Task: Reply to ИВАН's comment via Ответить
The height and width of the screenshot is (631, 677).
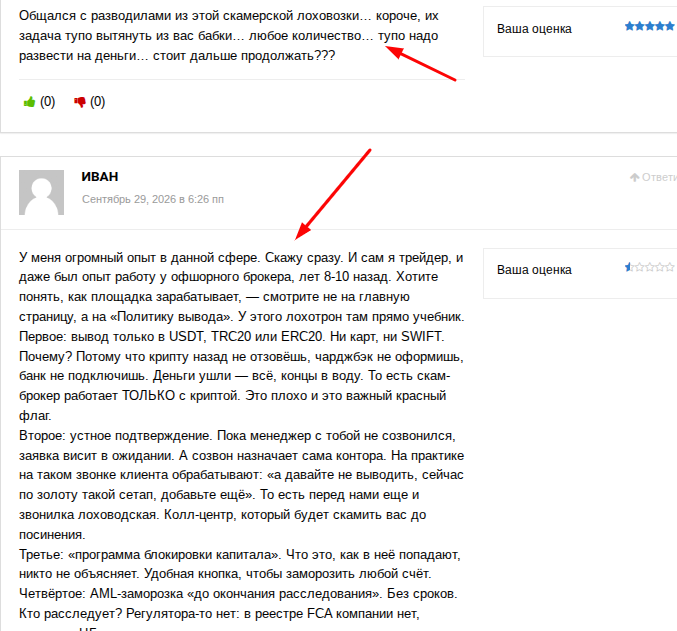Action: click(x=653, y=177)
